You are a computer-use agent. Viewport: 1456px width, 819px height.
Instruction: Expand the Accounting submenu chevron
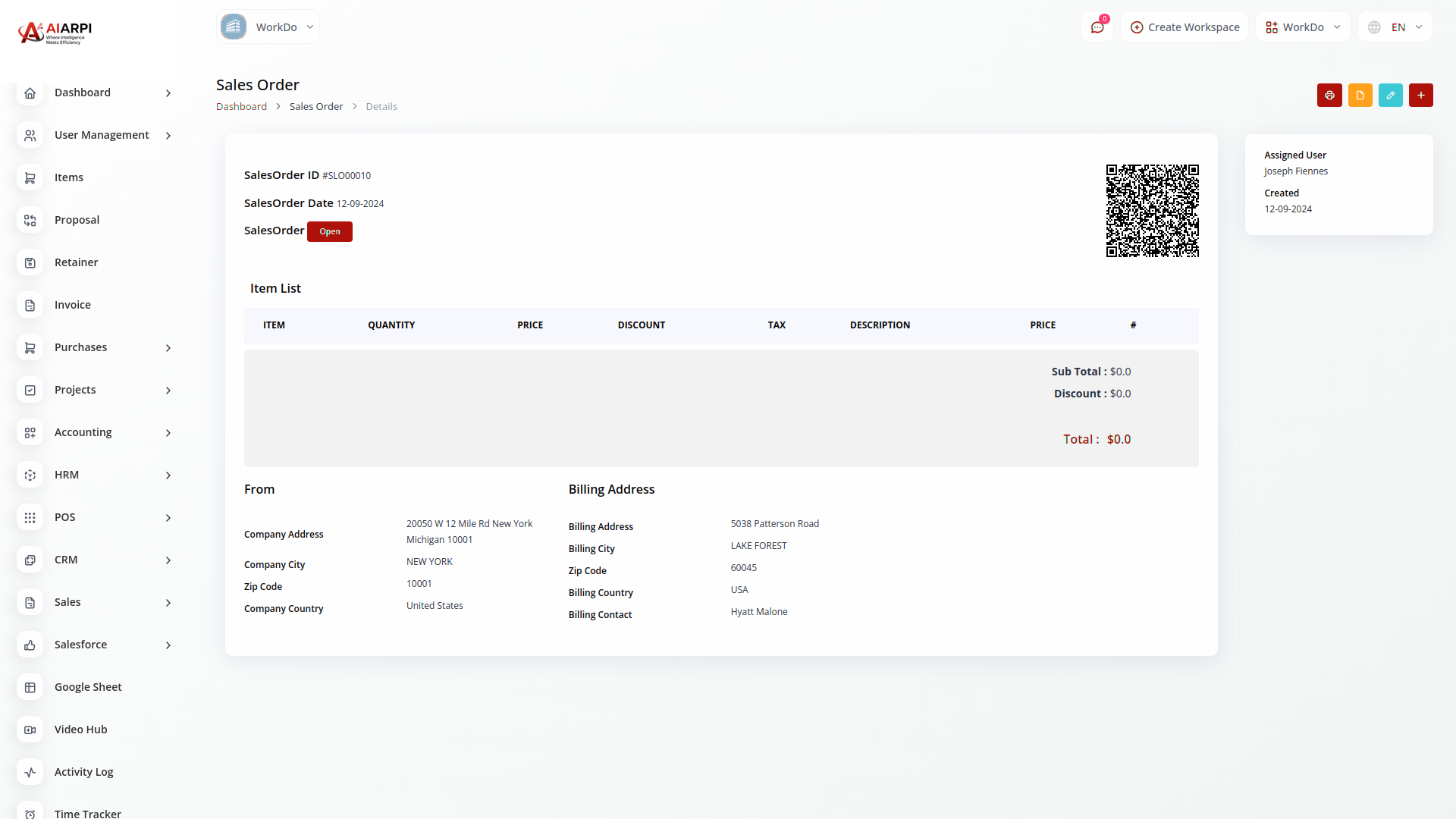[168, 433]
